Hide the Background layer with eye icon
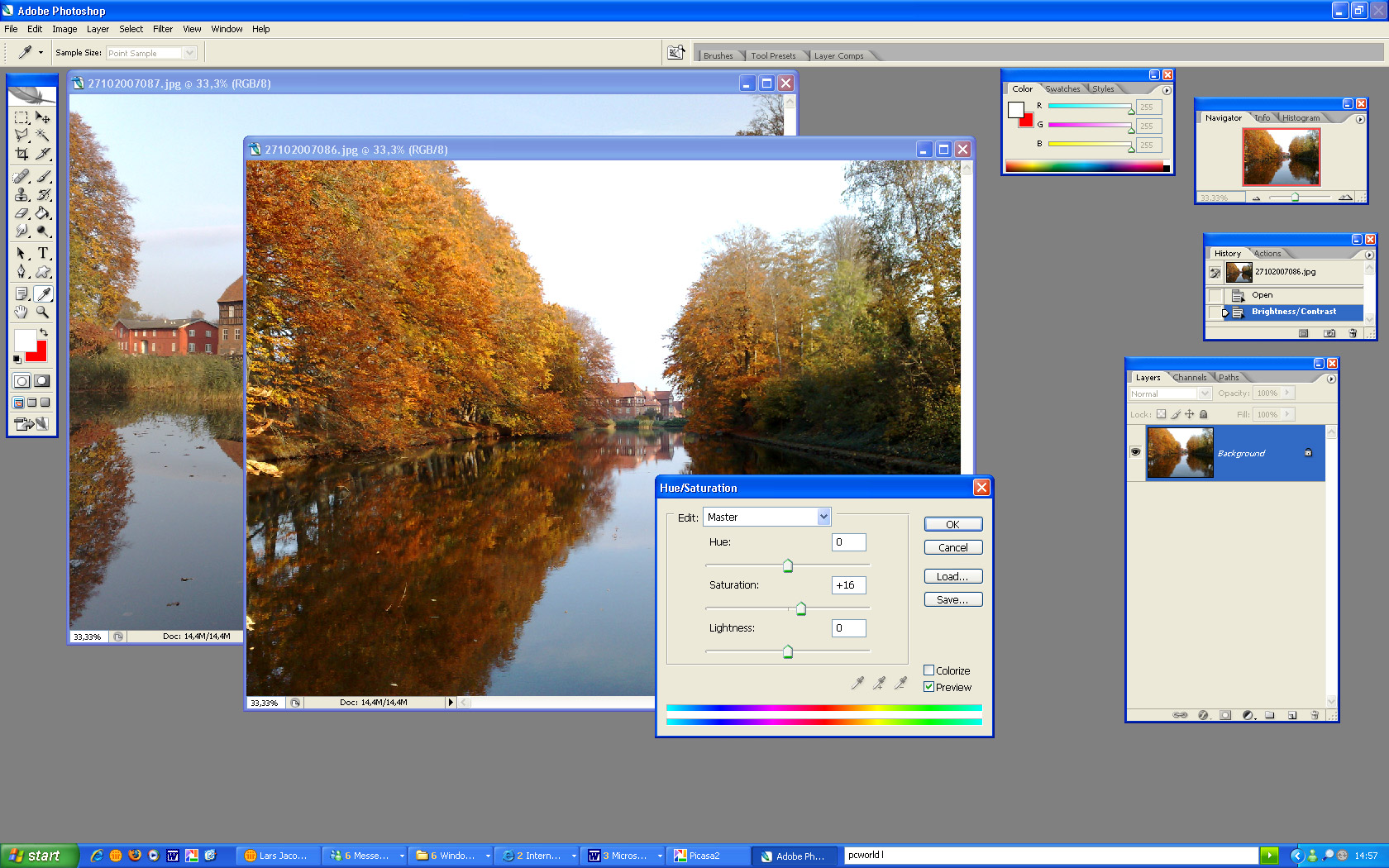 pos(1135,452)
